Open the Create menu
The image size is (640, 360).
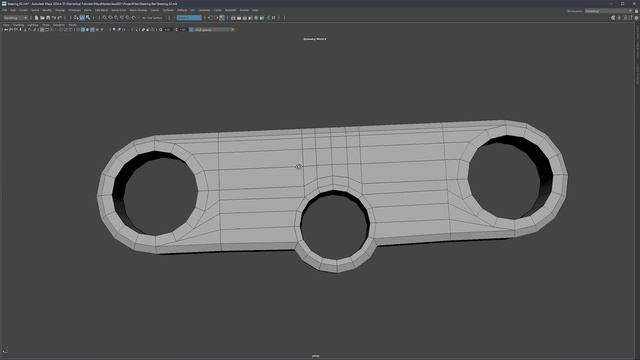[24, 10]
